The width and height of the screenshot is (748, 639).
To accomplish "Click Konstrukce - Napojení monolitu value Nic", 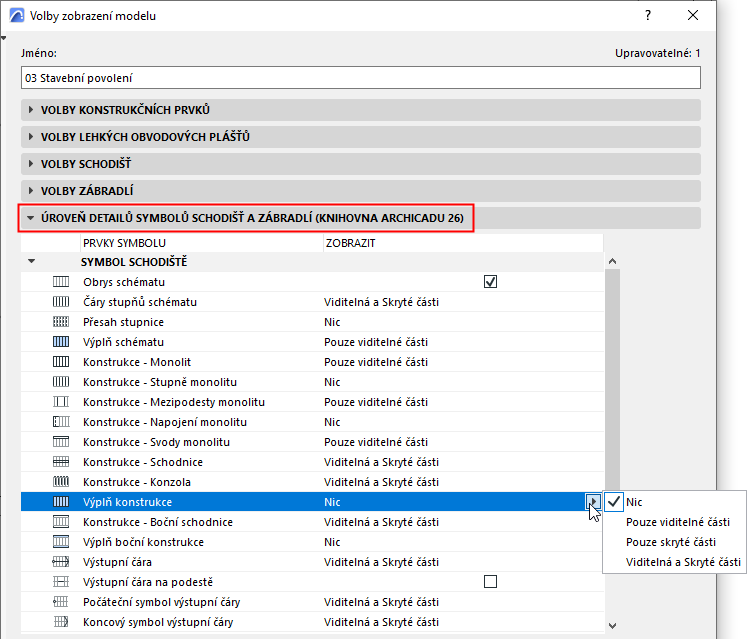I will point(332,422).
